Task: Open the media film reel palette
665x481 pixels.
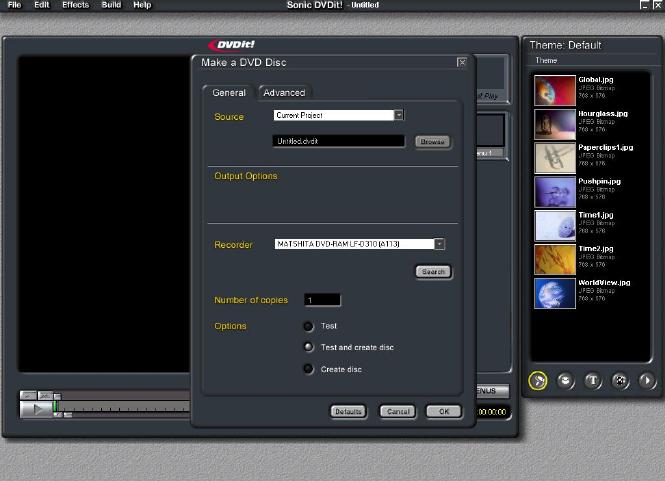Action: (620, 380)
